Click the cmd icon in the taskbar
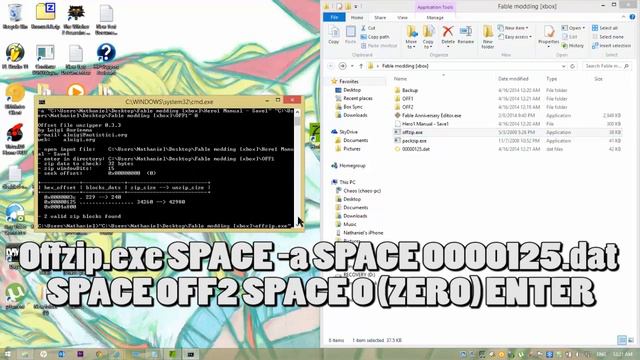The height and width of the screenshot is (360, 640). (190, 354)
